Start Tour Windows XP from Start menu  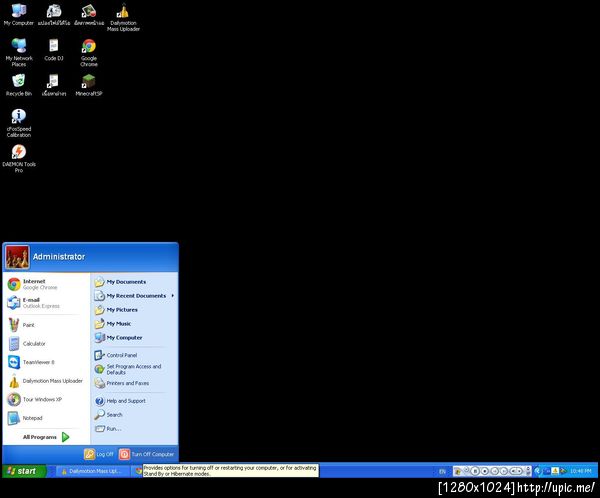46,399
